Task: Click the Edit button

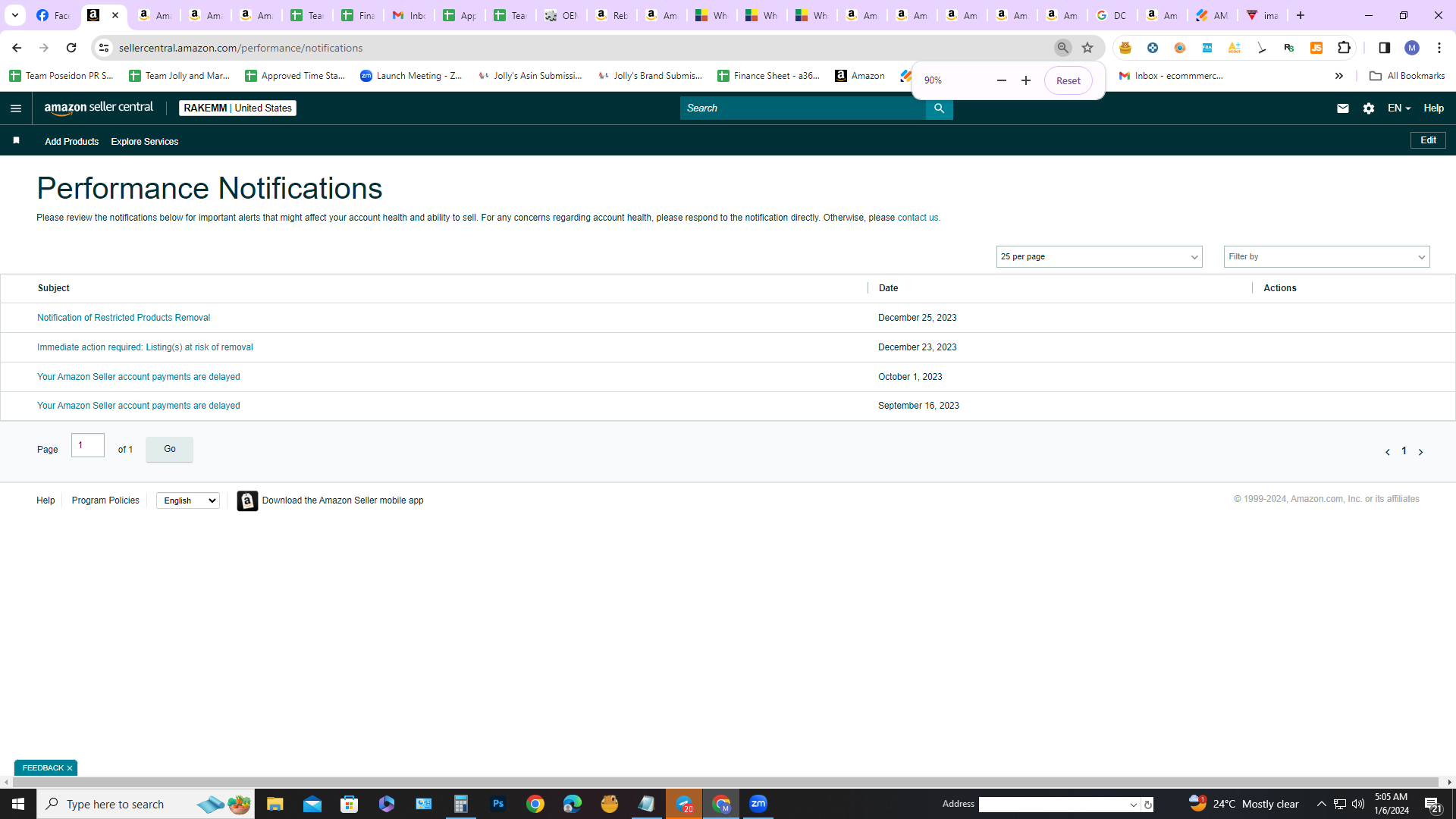Action: 1428,140
